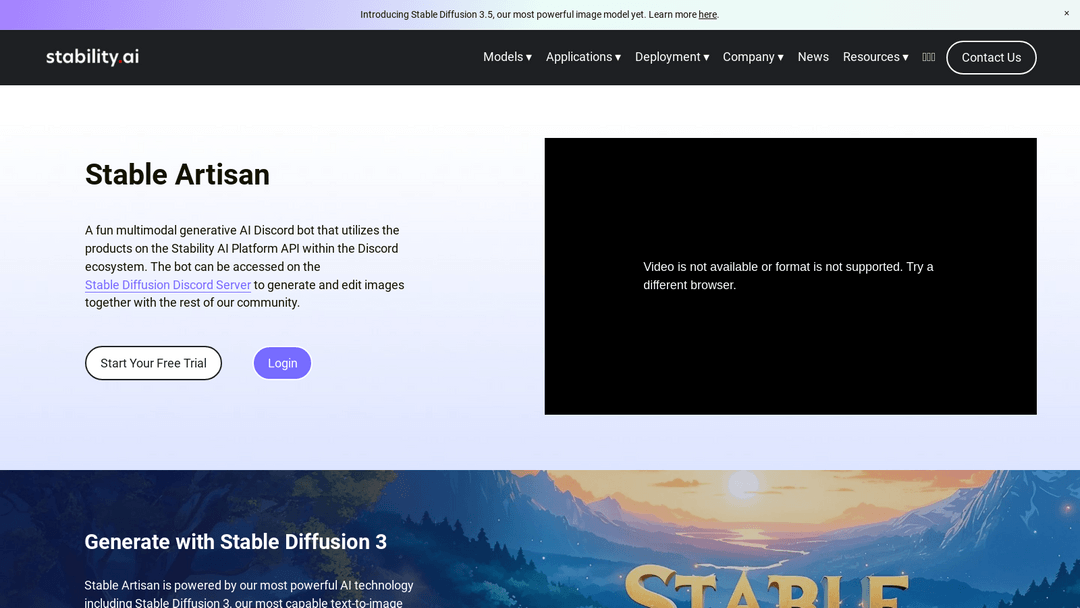Image resolution: width=1080 pixels, height=608 pixels.
Task: Click the unavailable video player area
Action: [x=790, y=276]
